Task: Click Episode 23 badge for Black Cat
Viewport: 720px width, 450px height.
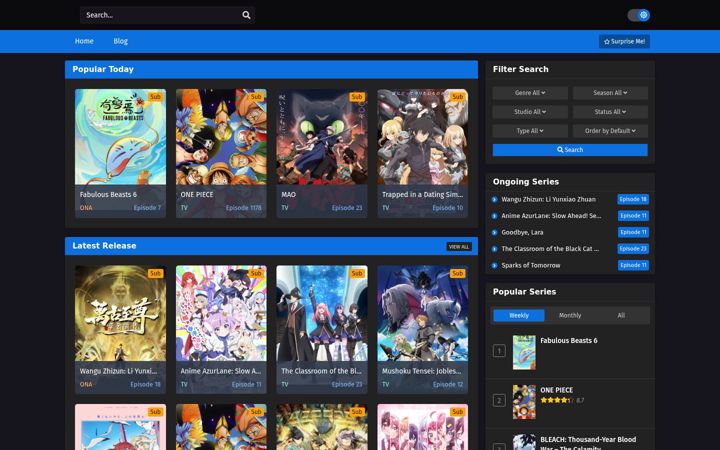Action: coord(633,249)
